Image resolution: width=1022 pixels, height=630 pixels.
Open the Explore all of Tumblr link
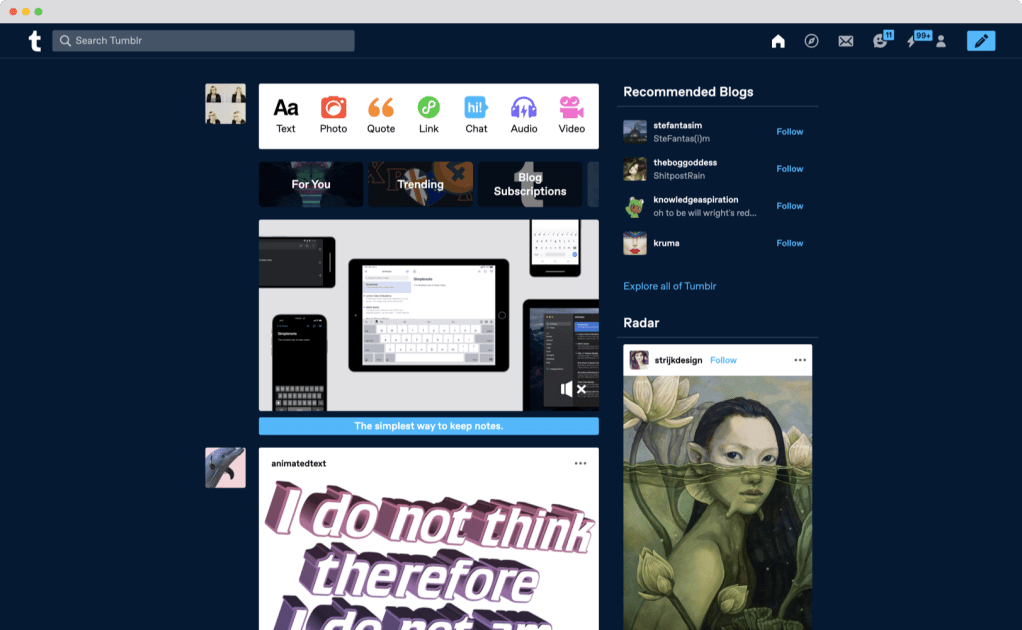point(670,286)
